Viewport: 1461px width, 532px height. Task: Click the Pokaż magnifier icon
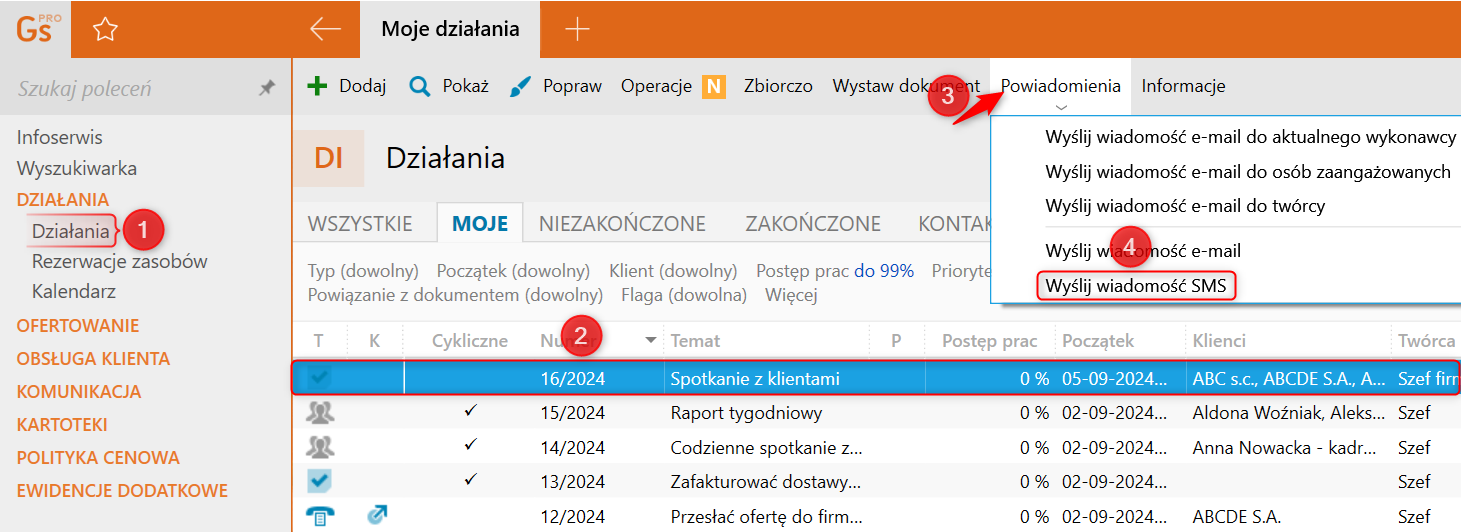[420, 86]
